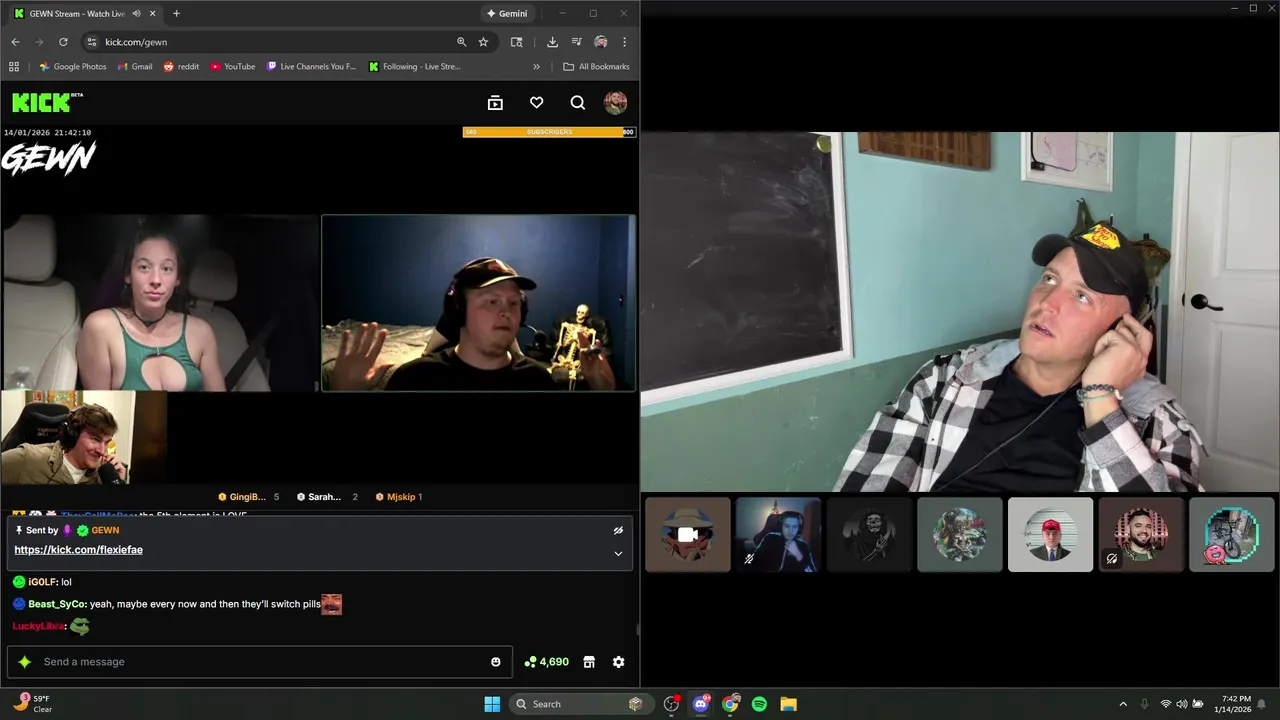
Task: Open a new Chrome tab
Action: (x=176, y=14)
